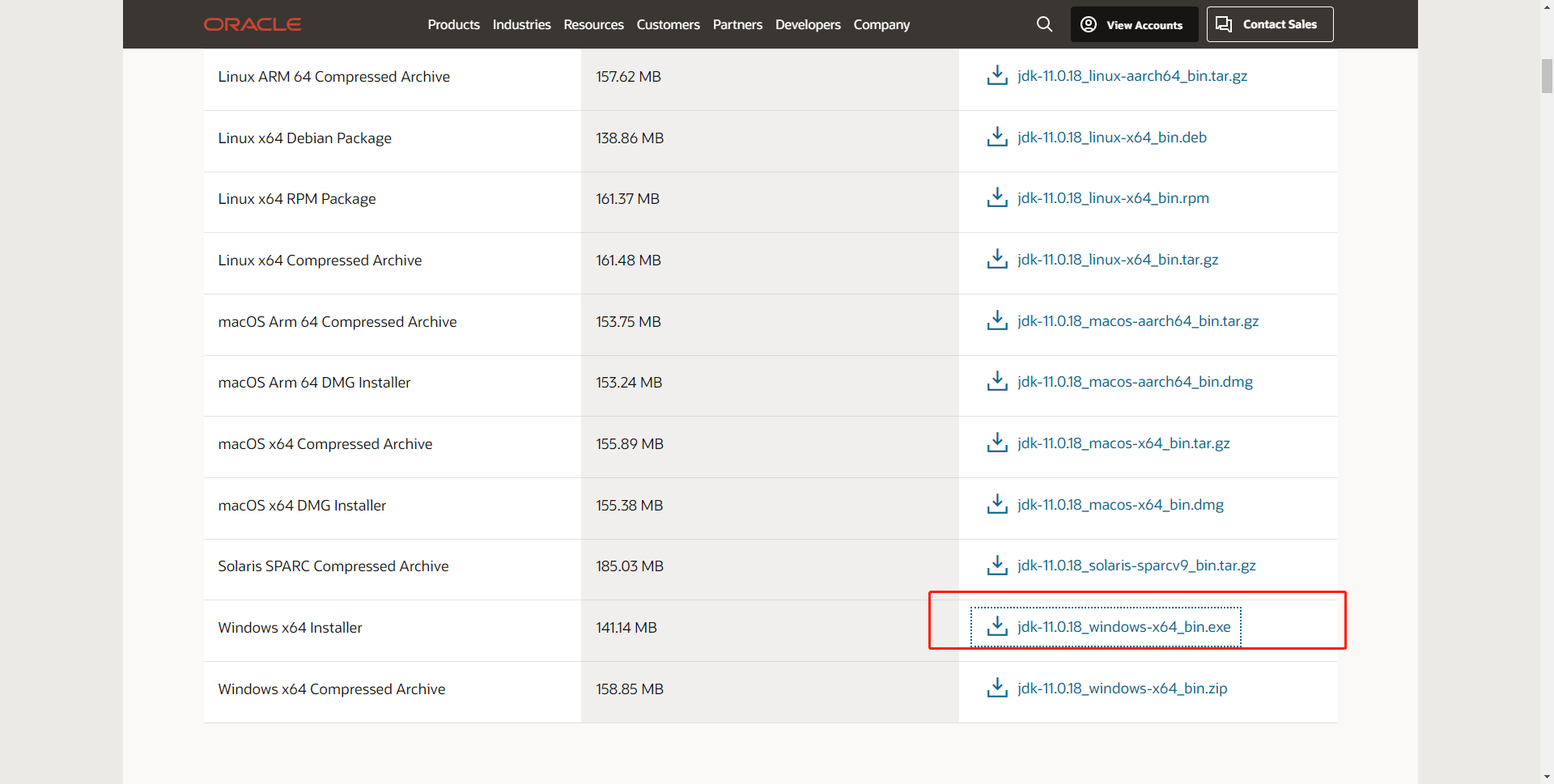This screenshot has height=784, width=1554.
Task: Click the Contact Sales button
Action: pos(1269,24)
